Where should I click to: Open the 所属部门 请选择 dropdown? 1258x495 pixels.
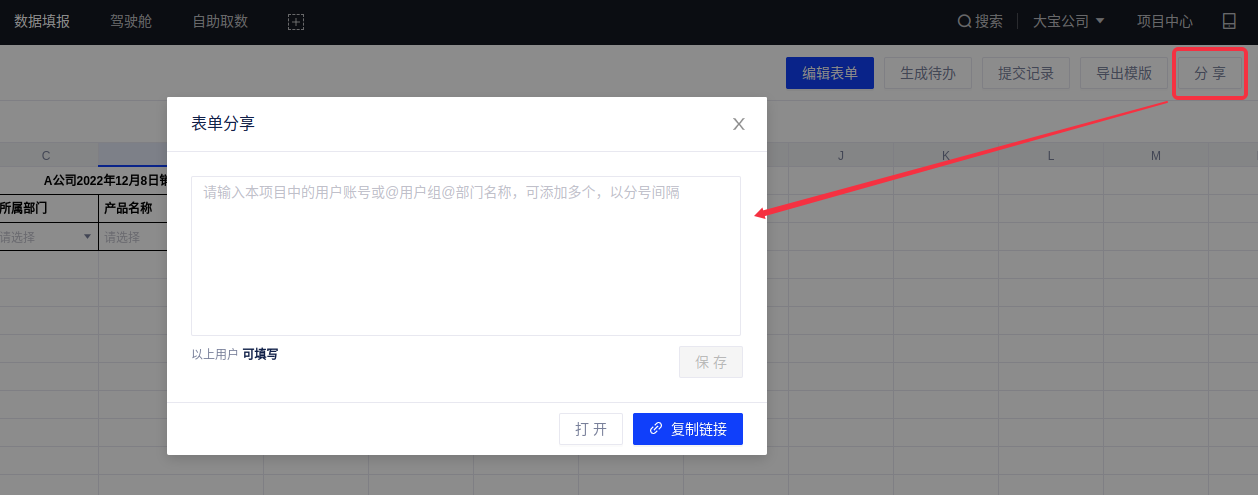(47, 237)
